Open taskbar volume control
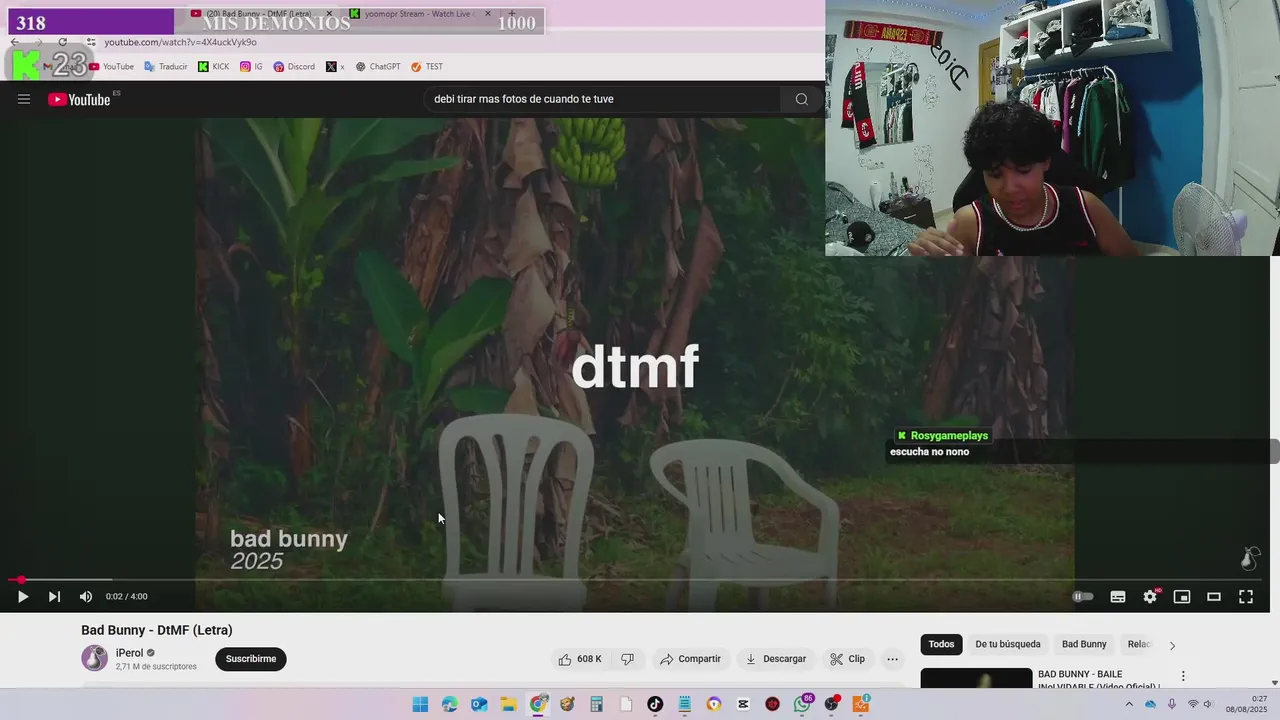1280x720 pixels. (x=1208, y=704)
